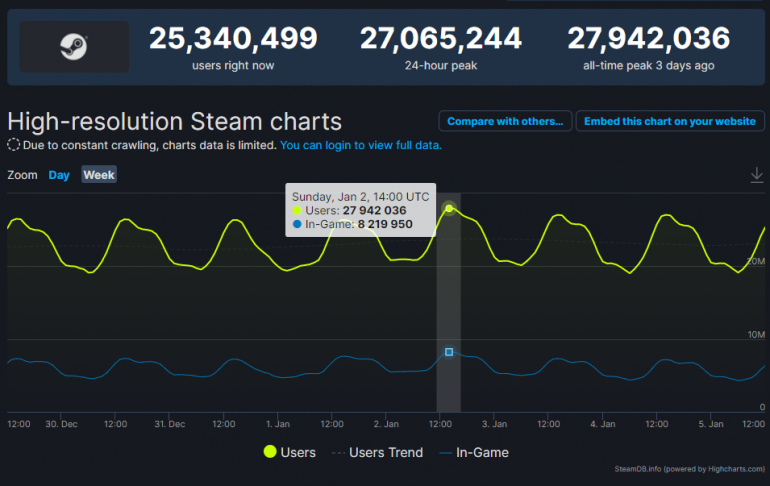Toggle the Users series in legend
The height and width of the screenshot is (486, 770).
click(x=289, y=452)
